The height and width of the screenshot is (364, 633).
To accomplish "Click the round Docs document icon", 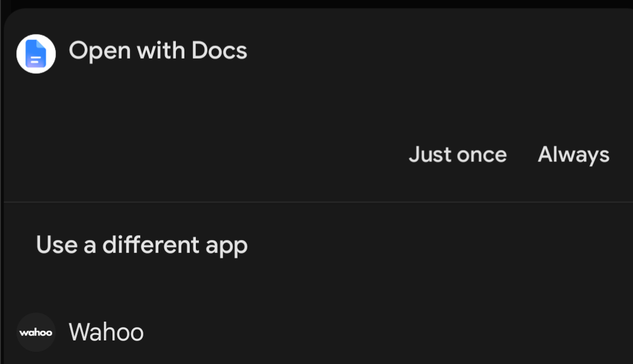I will (36, 54).
